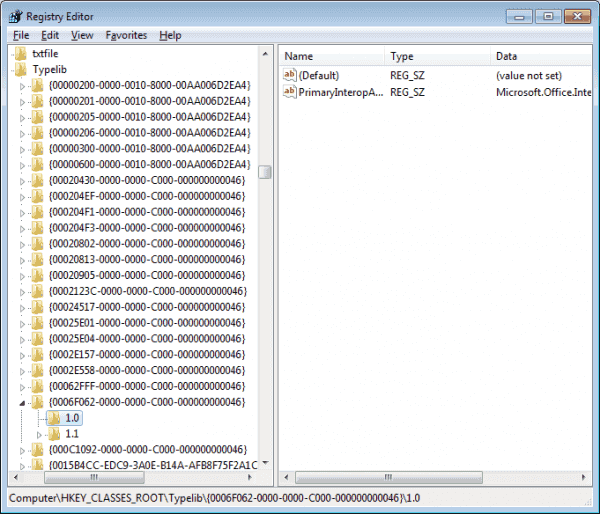Click folder icon of {00020430-0000-0000-C000-000000000046}
The image size is (600, 514).
(x=38, y=180)
